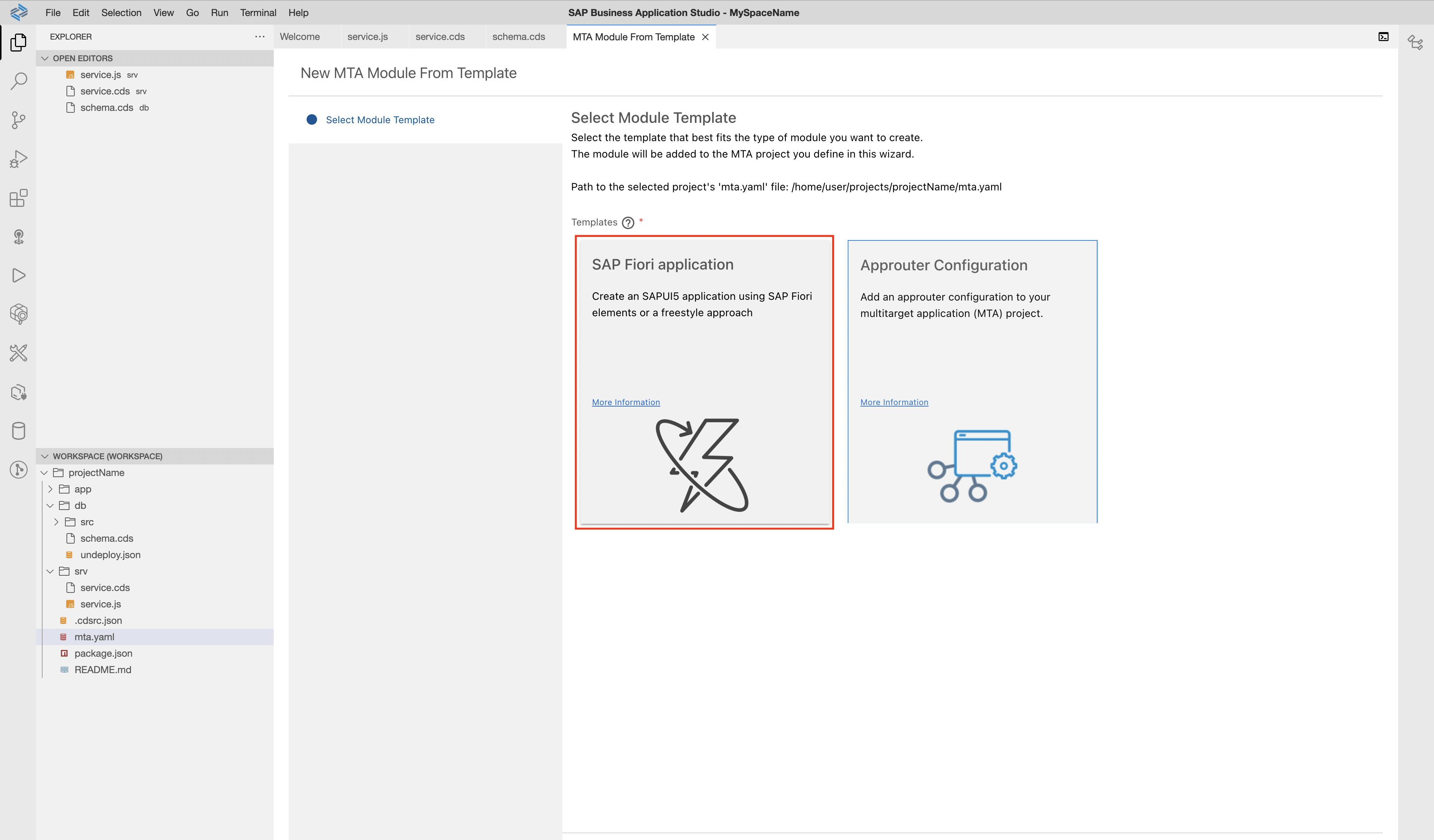Open package.json file
Screen dimensions: 1434x840
(155, 653)
